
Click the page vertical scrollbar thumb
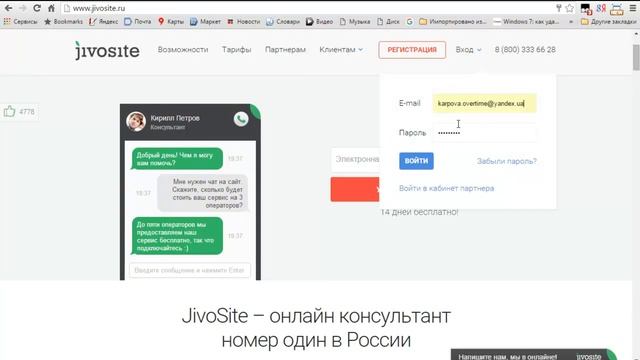pos(636,57)
